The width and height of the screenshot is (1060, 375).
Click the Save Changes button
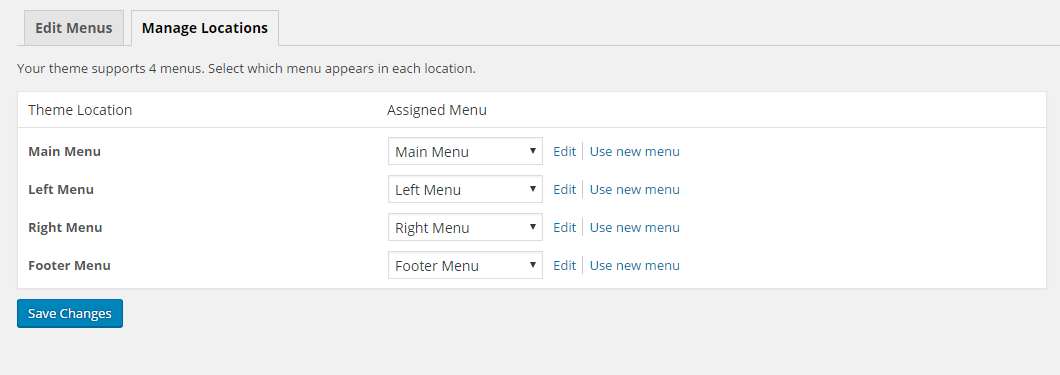click(70, 314)
